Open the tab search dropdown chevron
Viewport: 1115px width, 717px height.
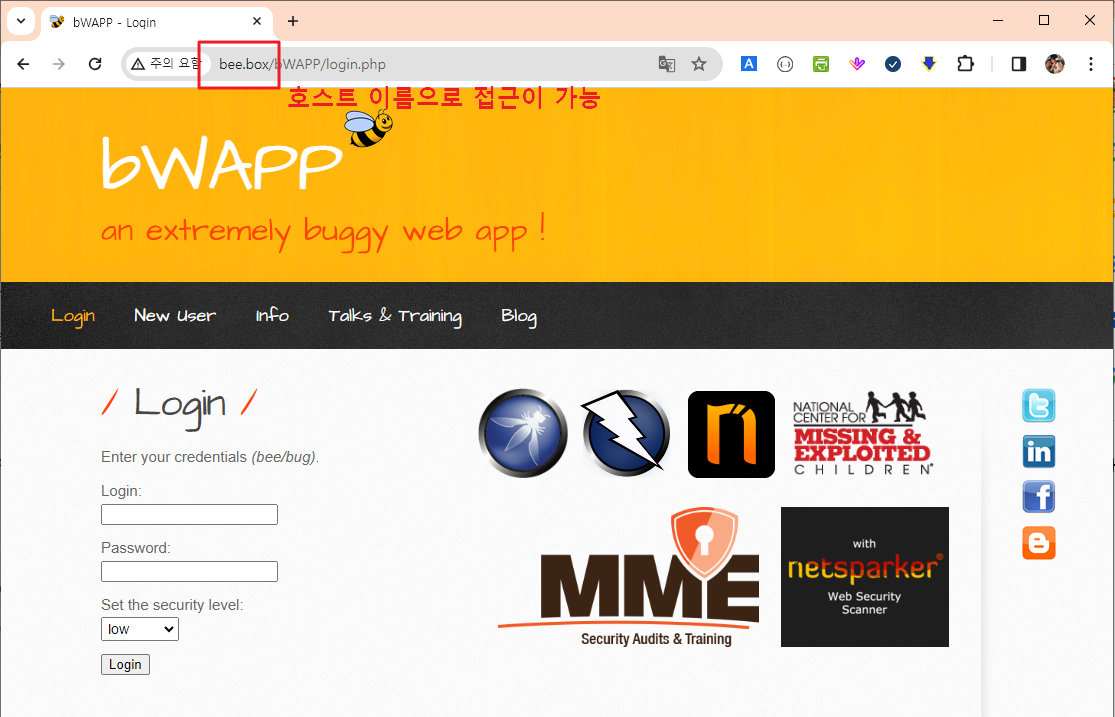click(x=21, y=21)
